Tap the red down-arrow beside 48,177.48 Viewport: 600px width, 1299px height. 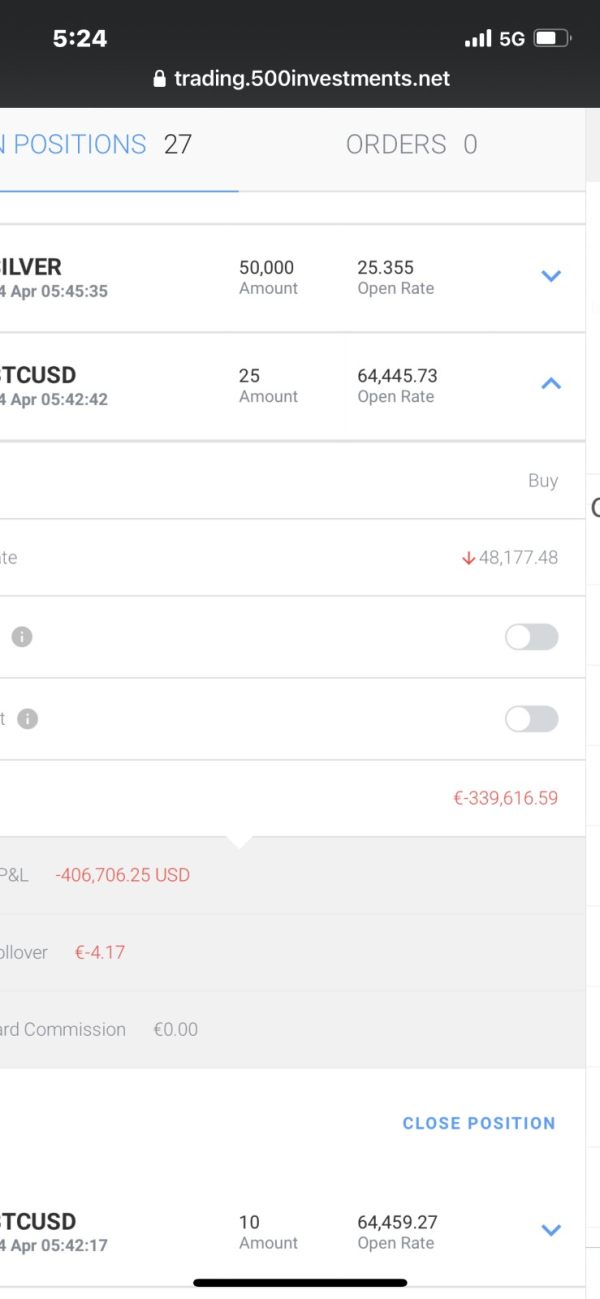point(468,558)
